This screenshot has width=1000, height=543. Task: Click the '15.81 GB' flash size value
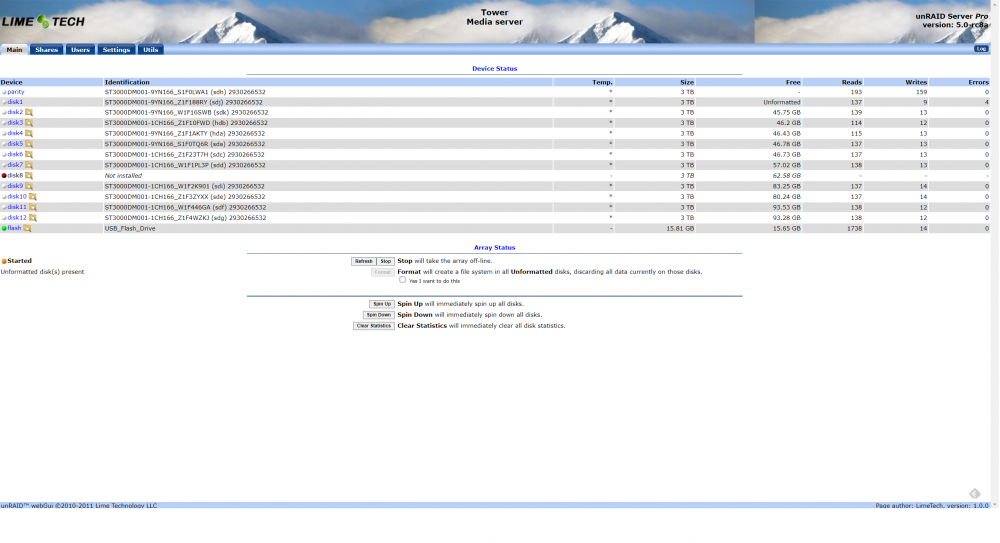(x=680, y=228)
